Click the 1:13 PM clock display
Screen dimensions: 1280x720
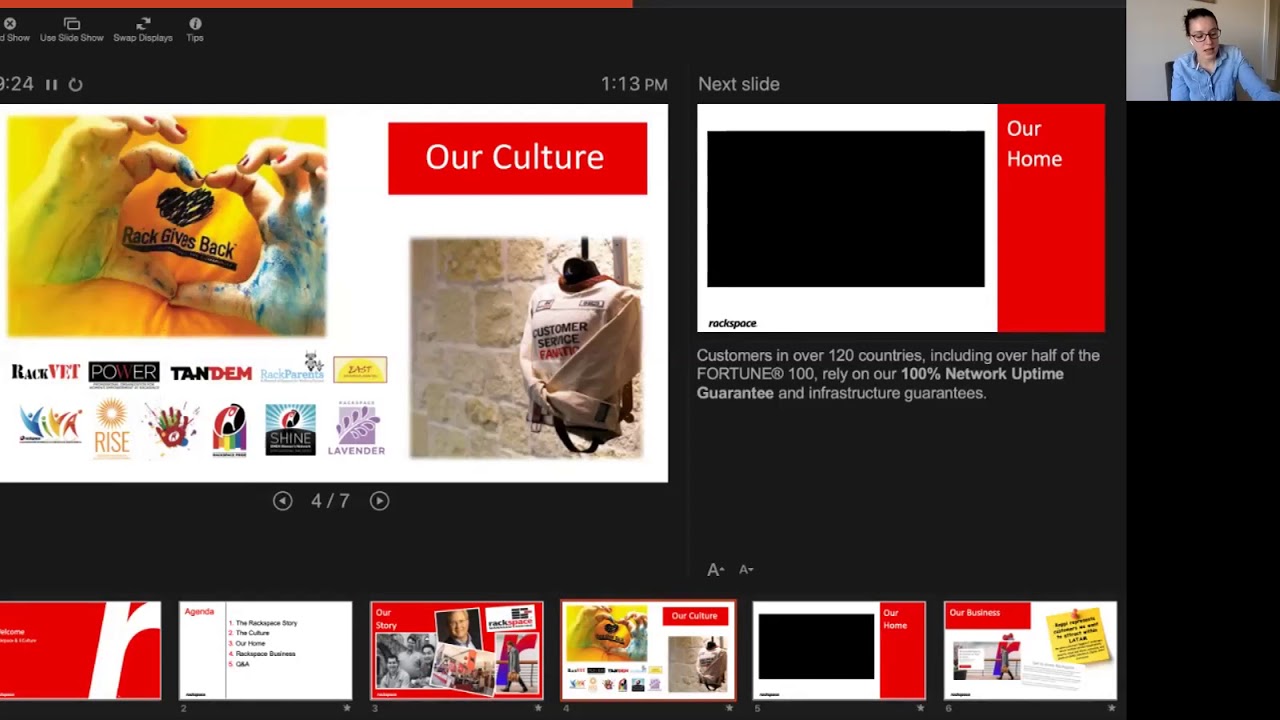(634, 85)
